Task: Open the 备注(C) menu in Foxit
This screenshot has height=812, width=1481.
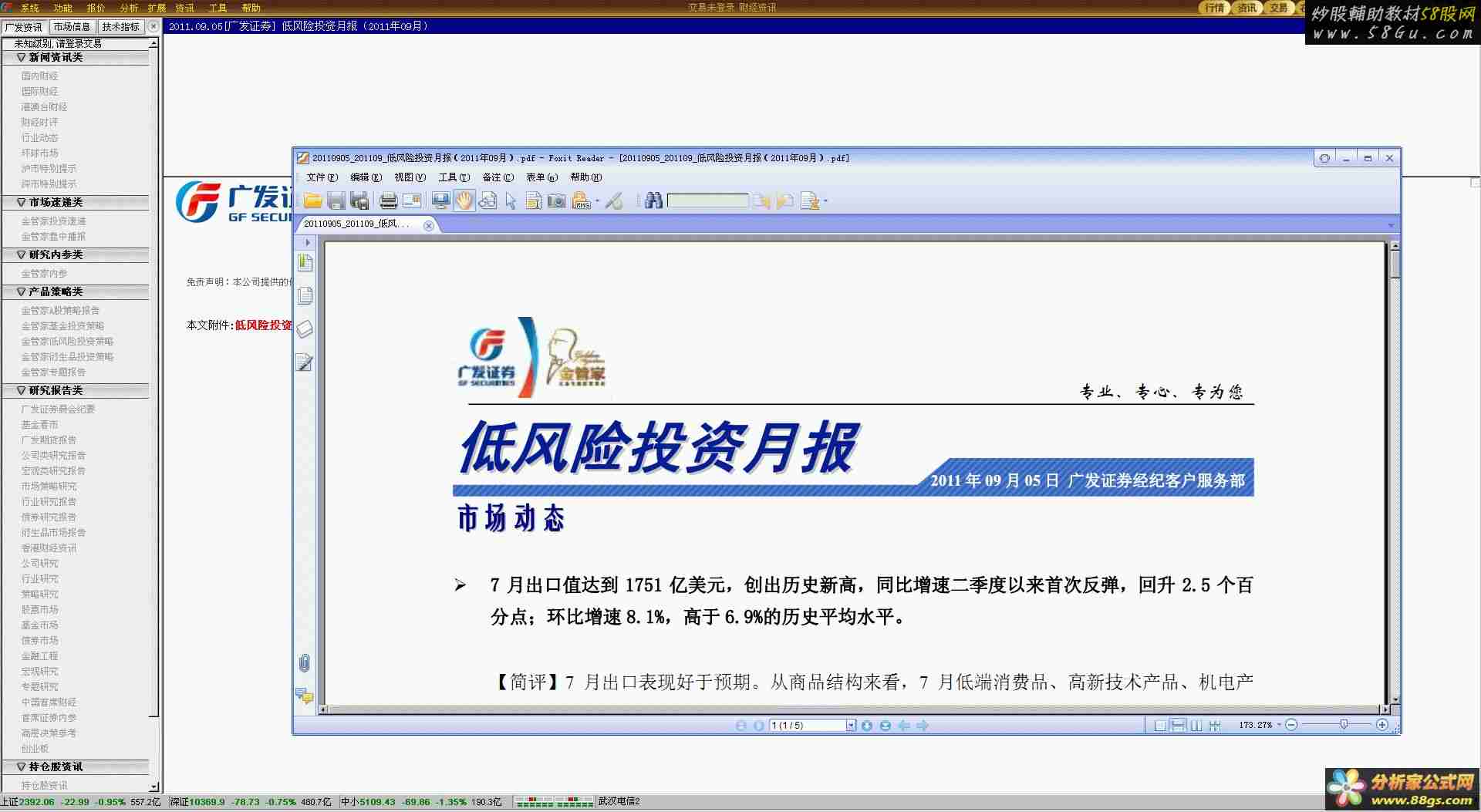Action: coord(498,177)
